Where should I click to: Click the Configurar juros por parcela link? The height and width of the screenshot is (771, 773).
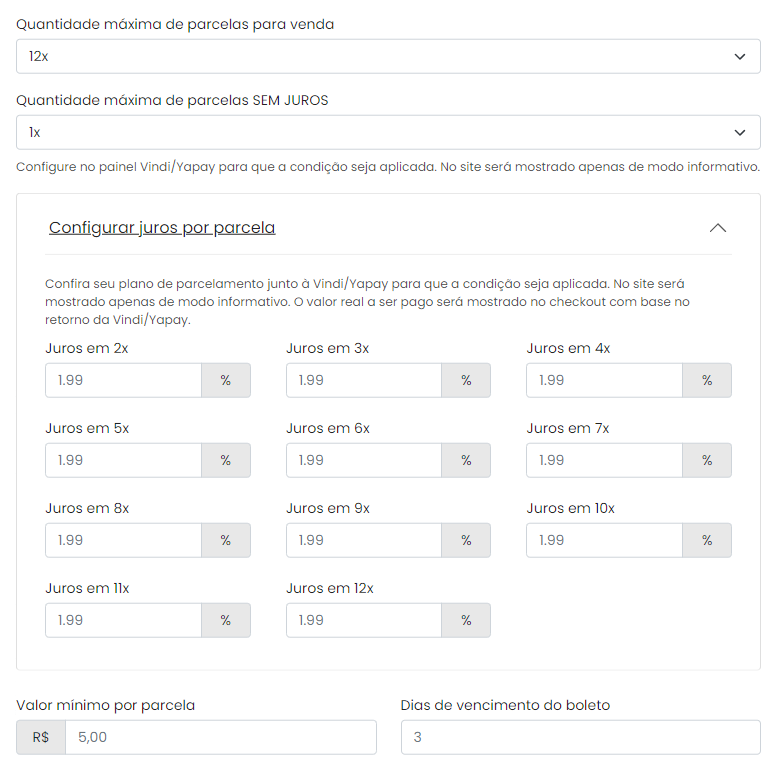pos(162,228)
